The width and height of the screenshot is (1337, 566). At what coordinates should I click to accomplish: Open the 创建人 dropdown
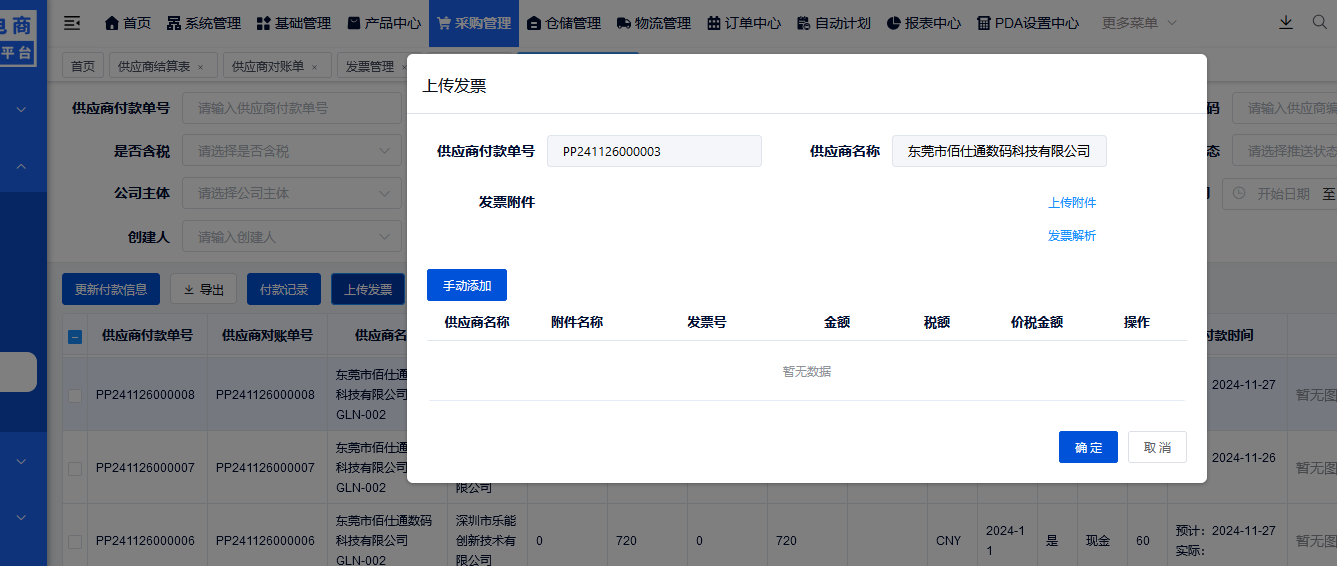(x=292, y=237)
